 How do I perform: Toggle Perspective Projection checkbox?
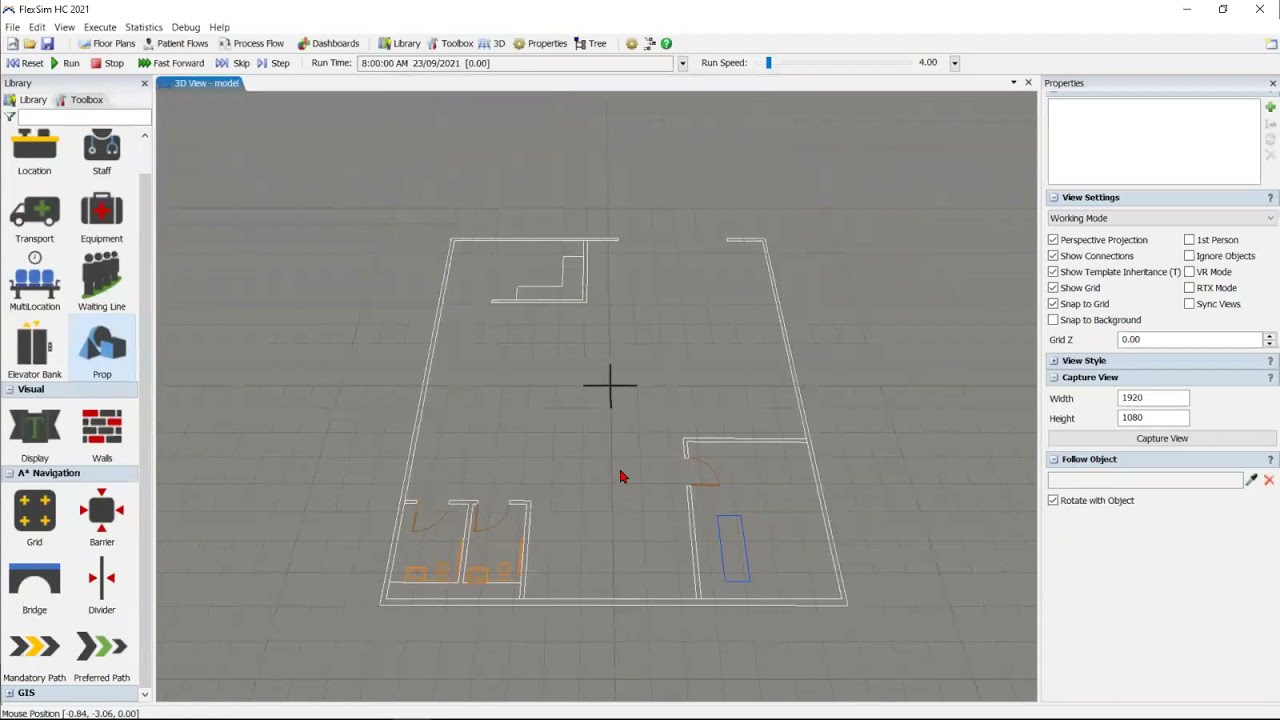(1053, 240)
